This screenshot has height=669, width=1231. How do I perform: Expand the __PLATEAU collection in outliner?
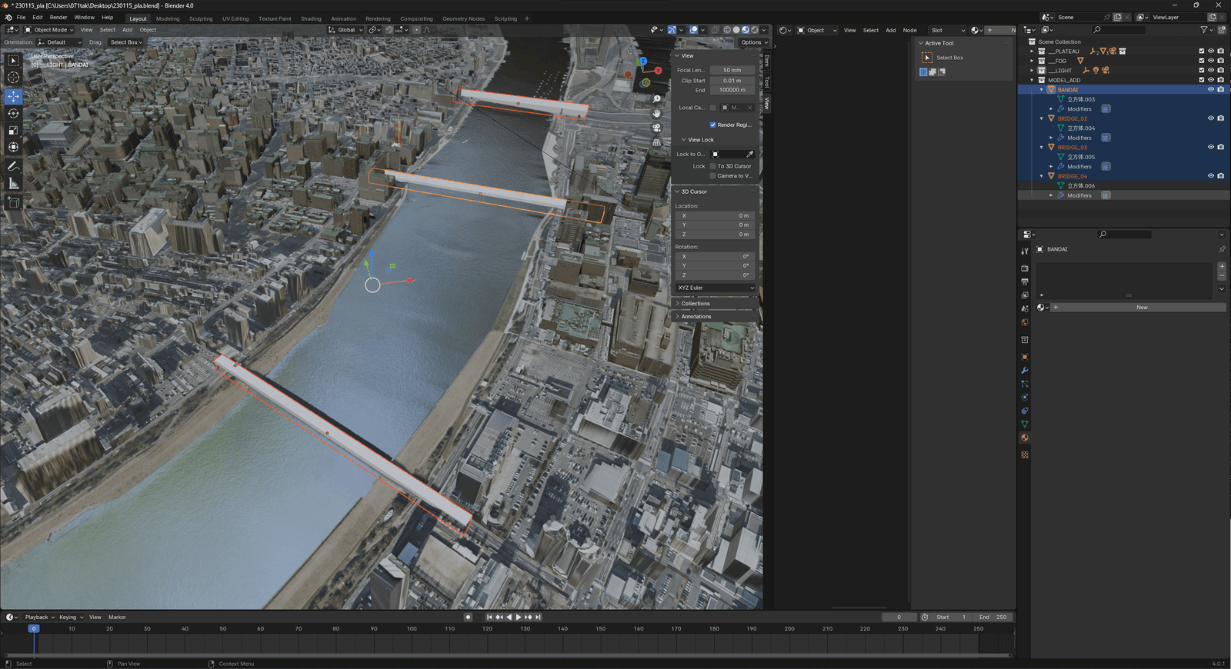click(1032, 51)
